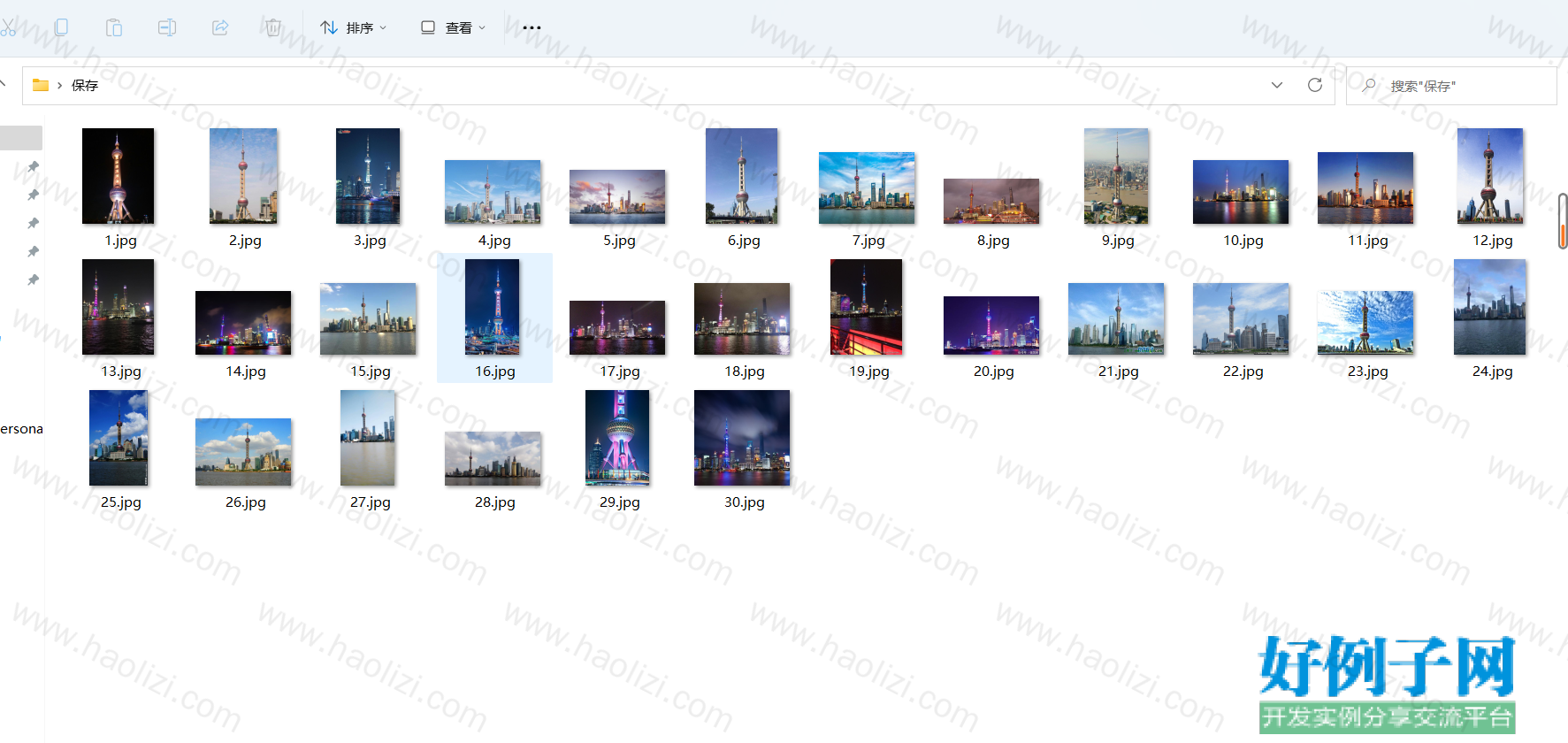Click the highlighted 16.jpg thumbnail
The width and height of the screenshot is (1568, 743).
(493, 307)
